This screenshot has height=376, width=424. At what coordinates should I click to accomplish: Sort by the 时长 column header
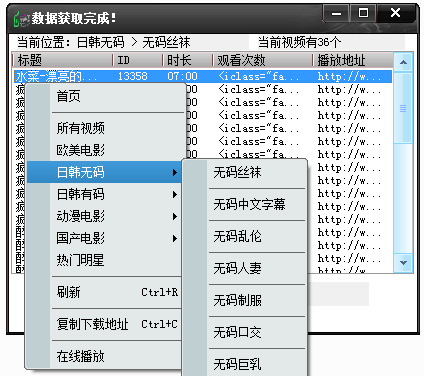[x=187, y=60]
